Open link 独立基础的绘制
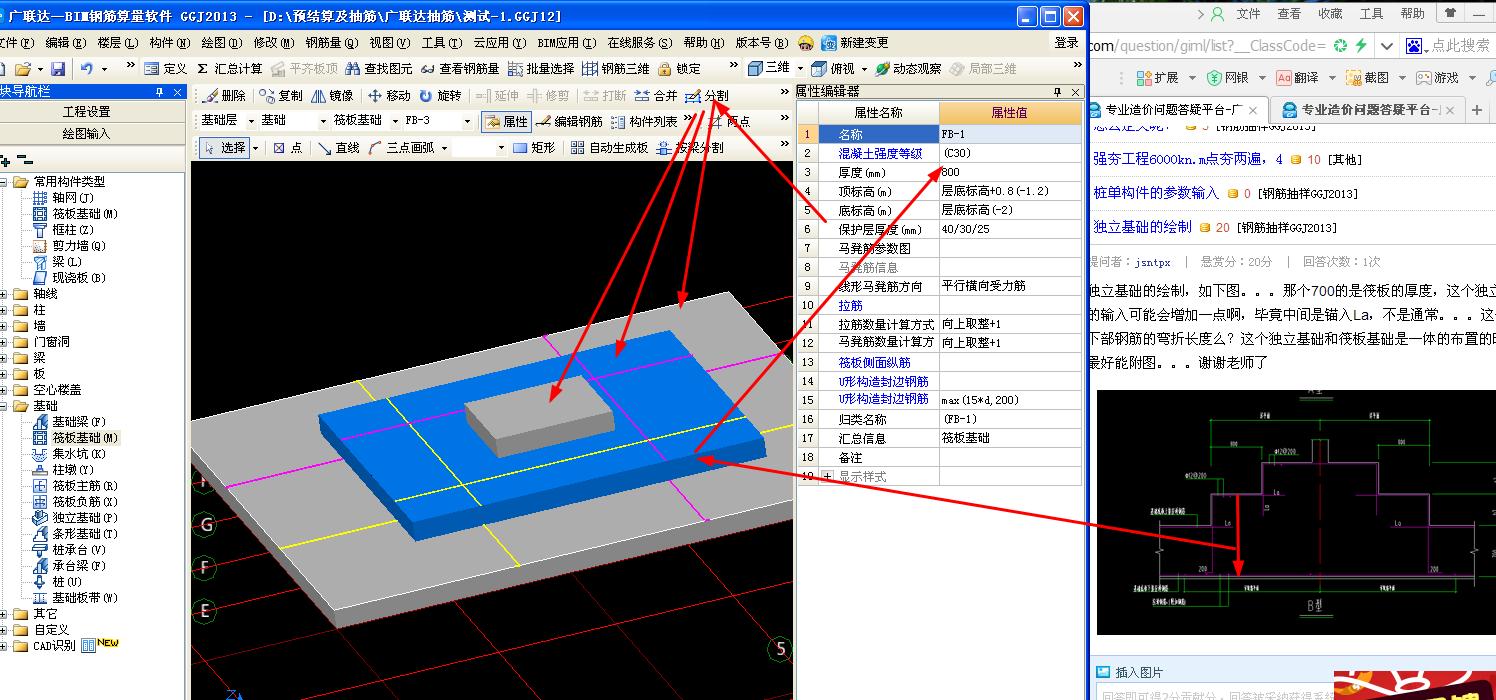This screenshot has width=1496, height=700. click(1142, 227)
